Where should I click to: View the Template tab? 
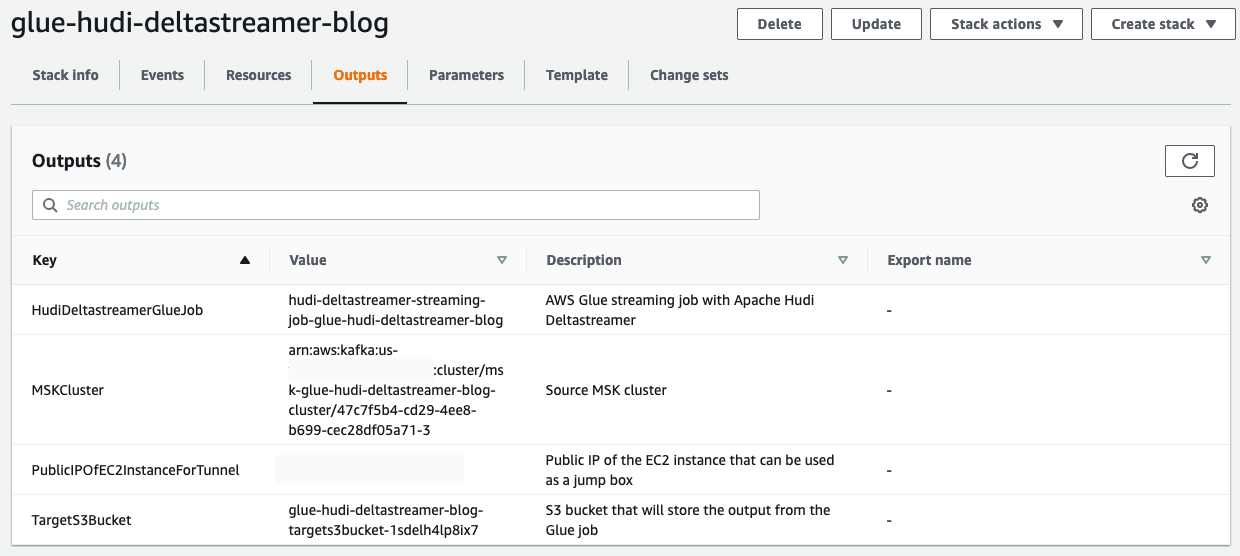click(577, 75)
